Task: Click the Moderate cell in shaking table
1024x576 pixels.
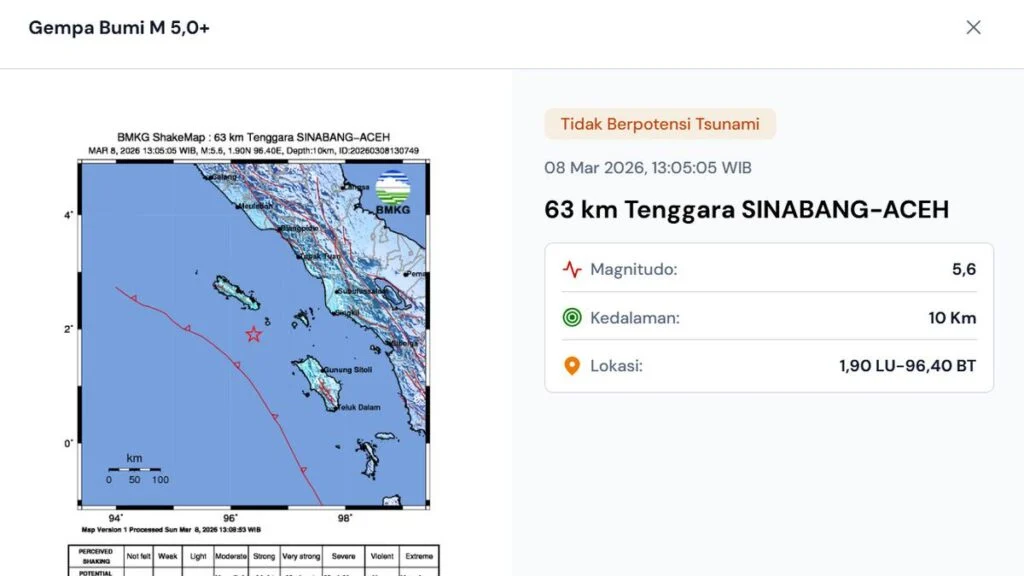Action: pos(231,556)
